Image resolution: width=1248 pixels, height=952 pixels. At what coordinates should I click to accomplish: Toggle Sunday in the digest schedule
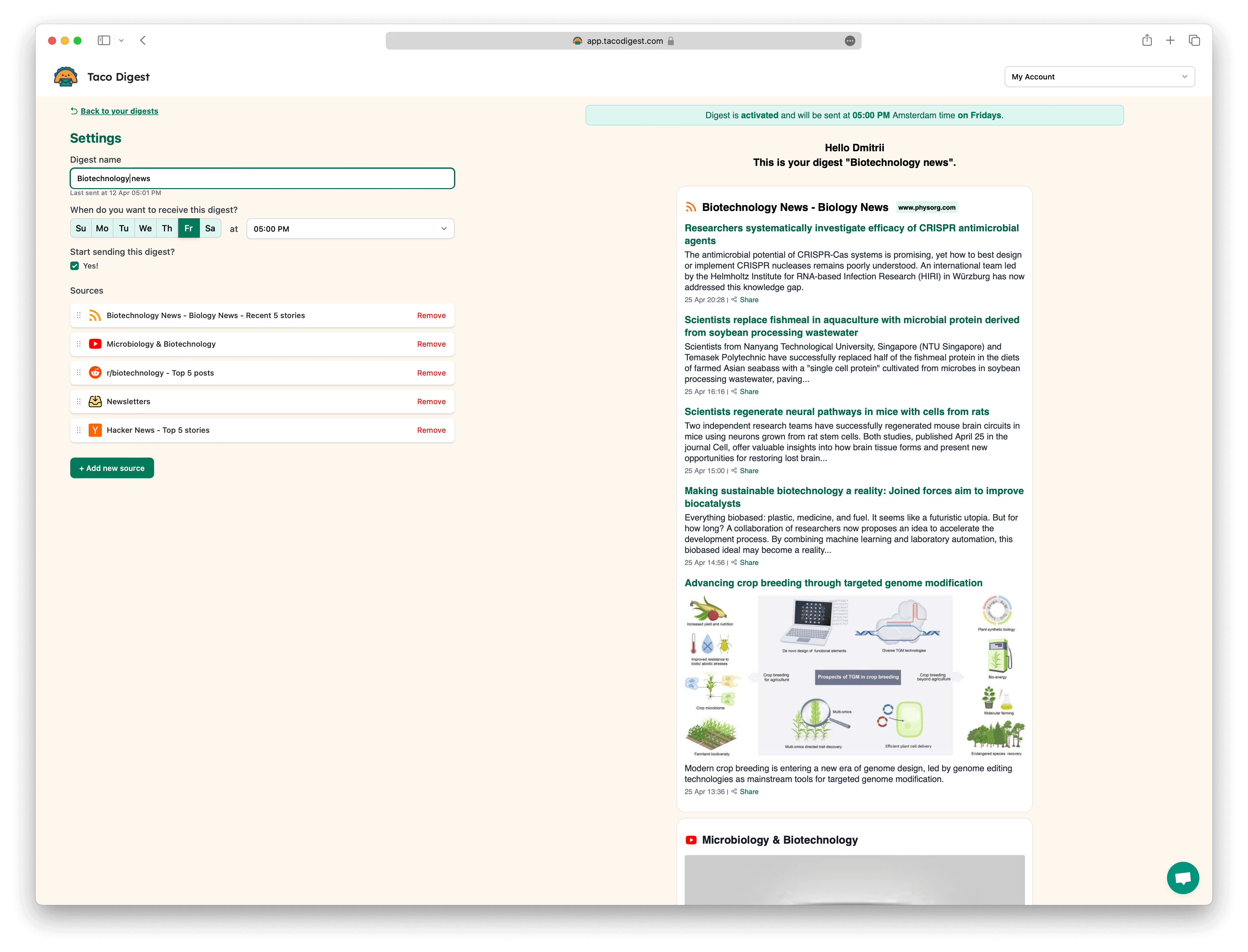coord(80,228)
